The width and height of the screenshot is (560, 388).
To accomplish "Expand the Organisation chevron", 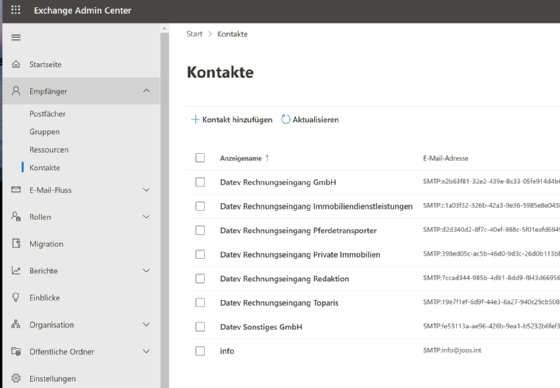I will (x=146, y=324).
